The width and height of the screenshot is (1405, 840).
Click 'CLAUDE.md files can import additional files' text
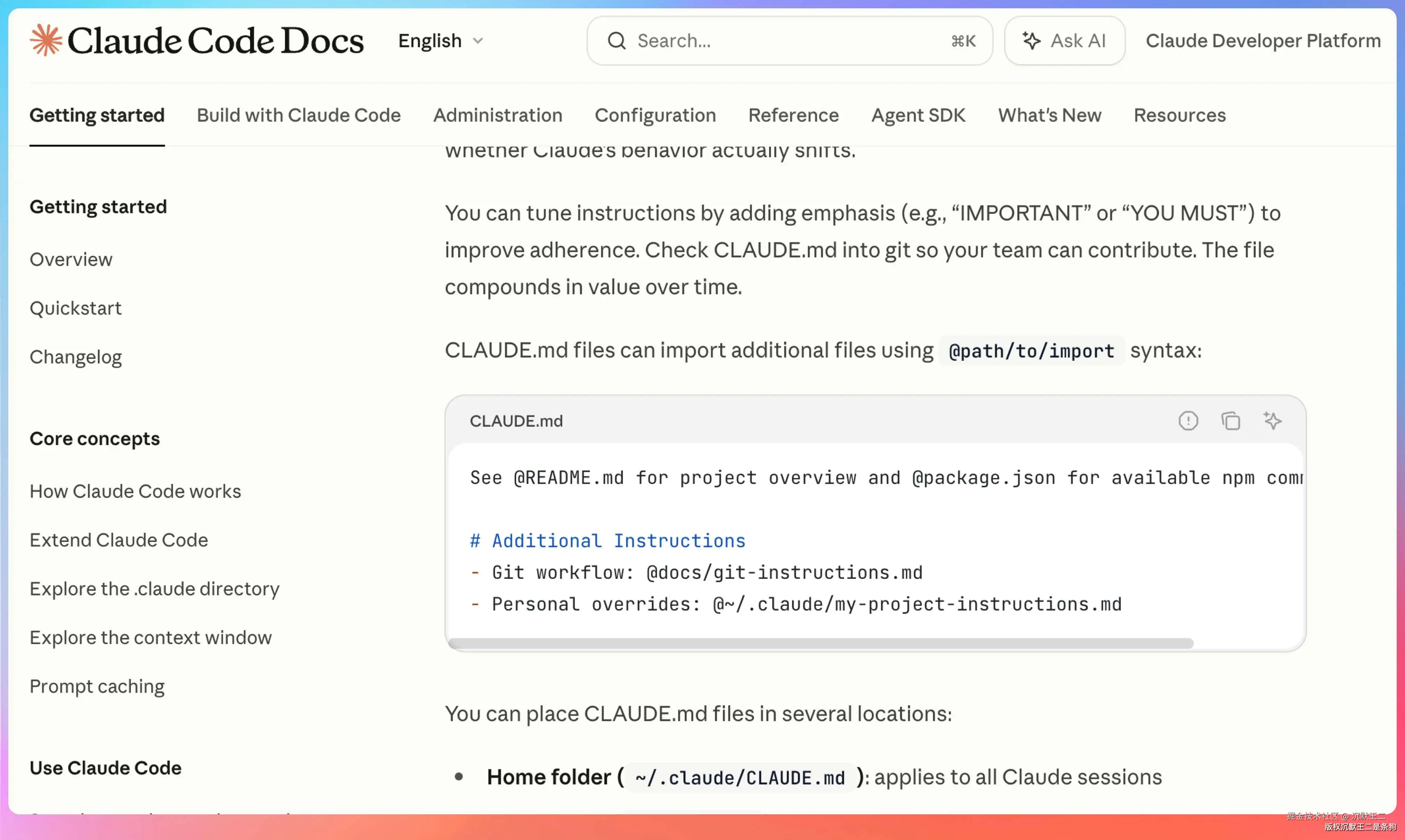click(689, 350)
